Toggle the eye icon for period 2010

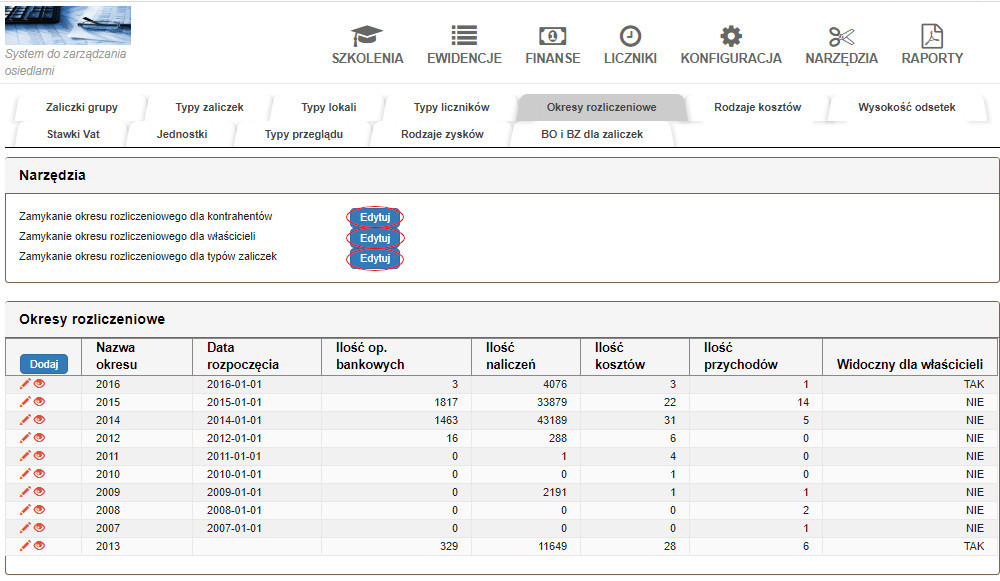[x=40, y=474]
